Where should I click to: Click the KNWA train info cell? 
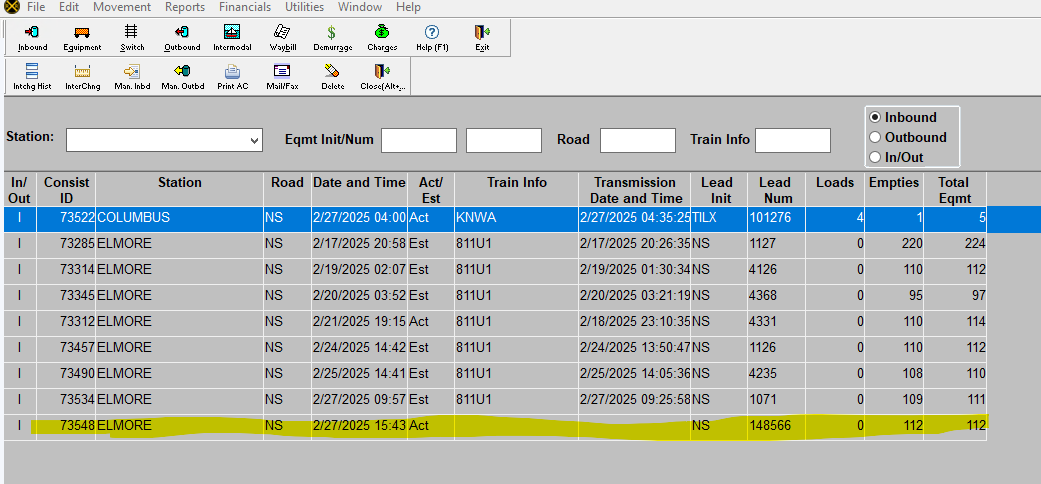tap(517, 218)
